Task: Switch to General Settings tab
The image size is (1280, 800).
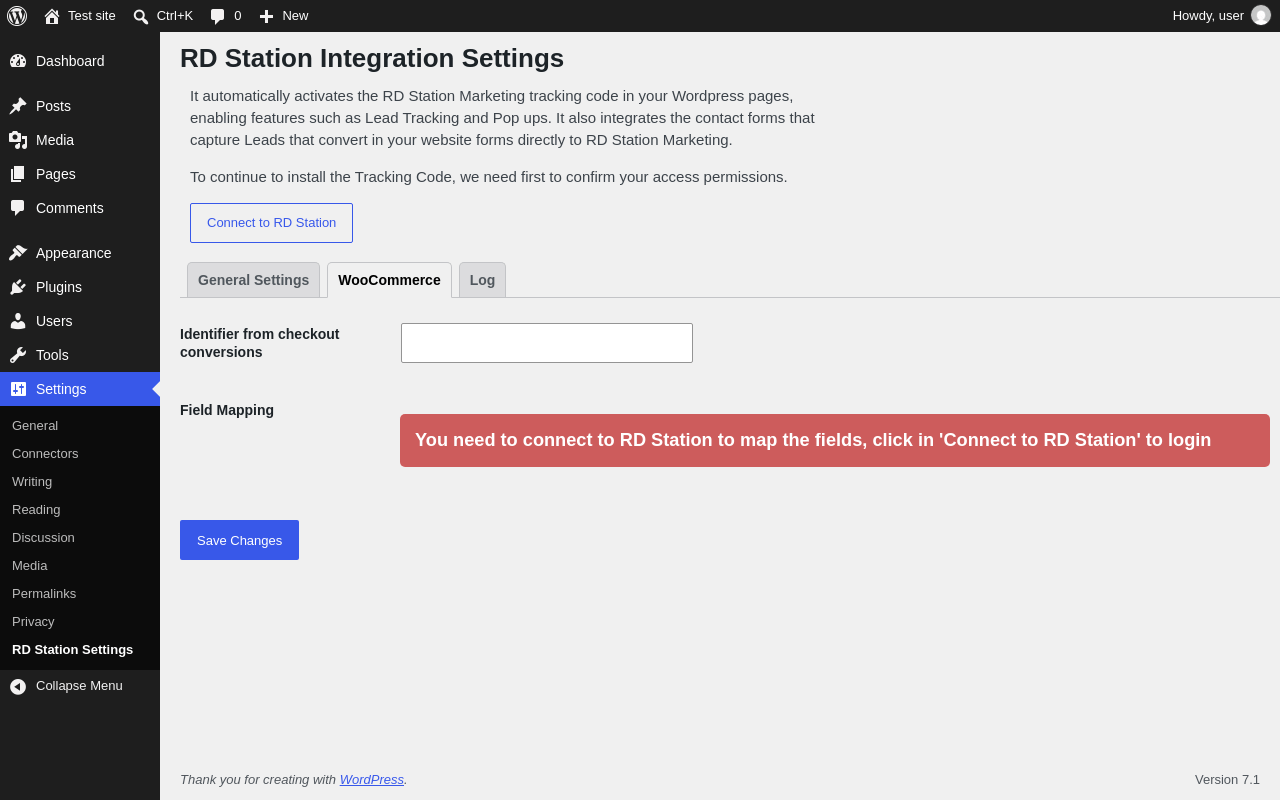Action: [253, 280]
